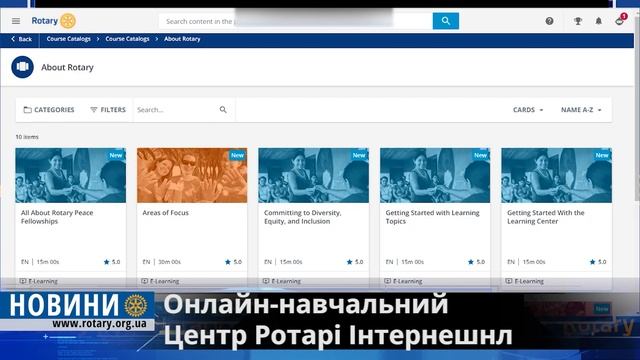
Task: Click star rating on Learning Topics card
Action: pyautogui.click(x=476, y=262)
